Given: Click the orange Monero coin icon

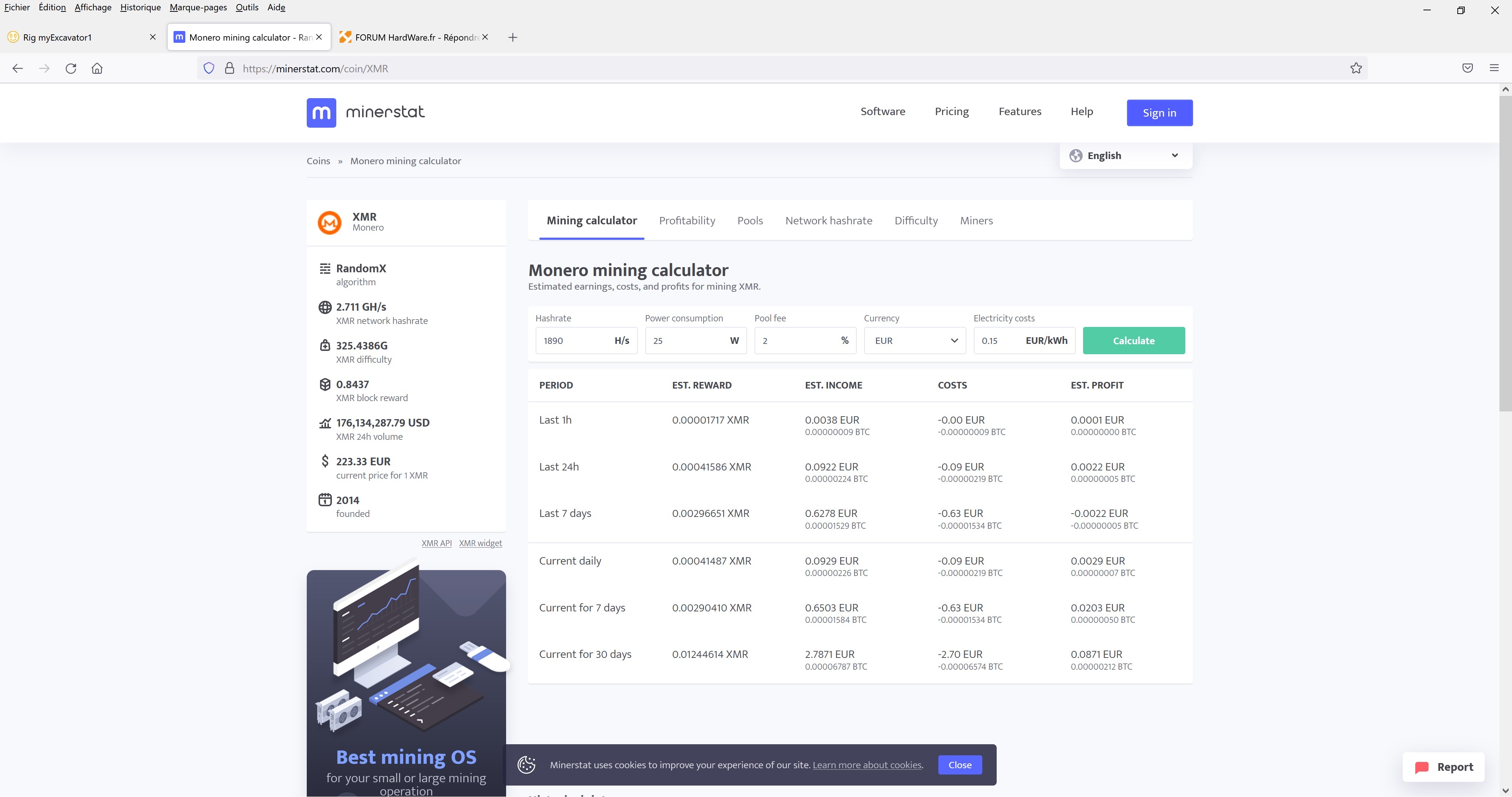Looking at the screenshot, I should pyautogui.click(x=329, y=222).
